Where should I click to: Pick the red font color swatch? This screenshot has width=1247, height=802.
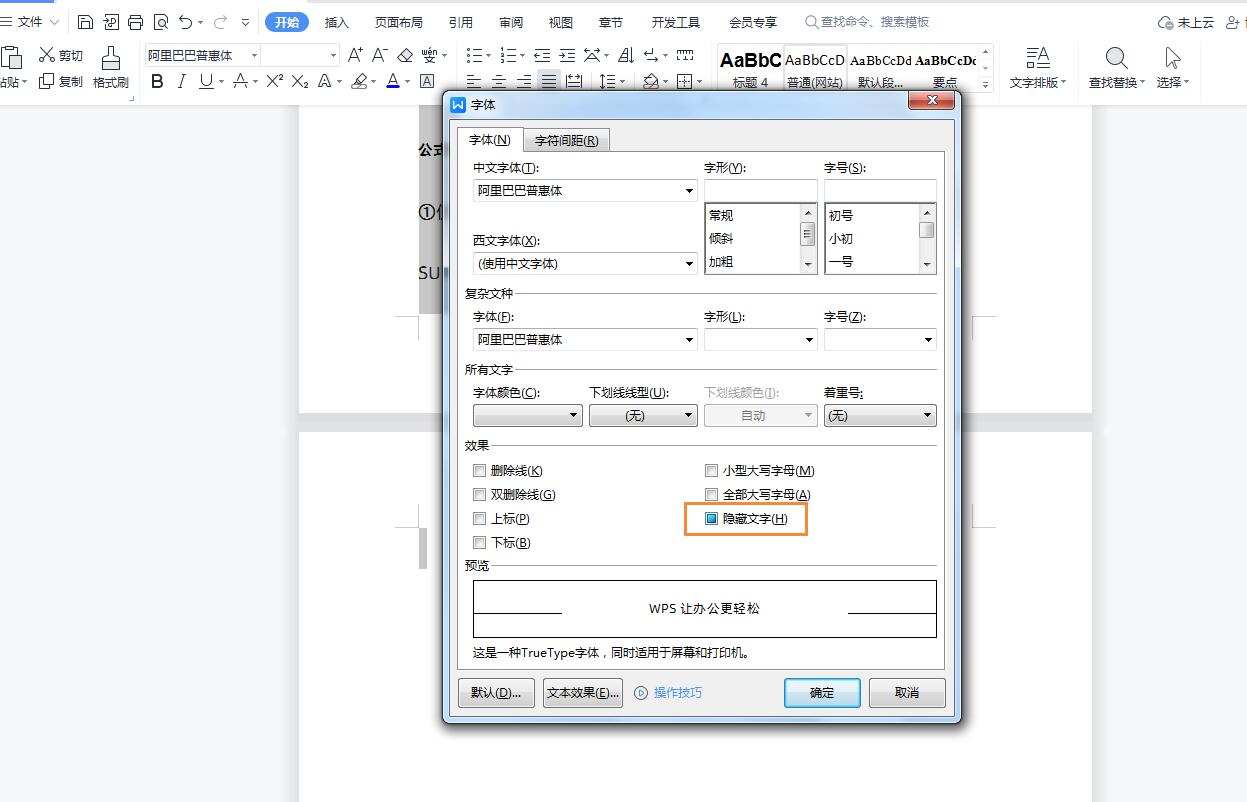pos(394,82)
